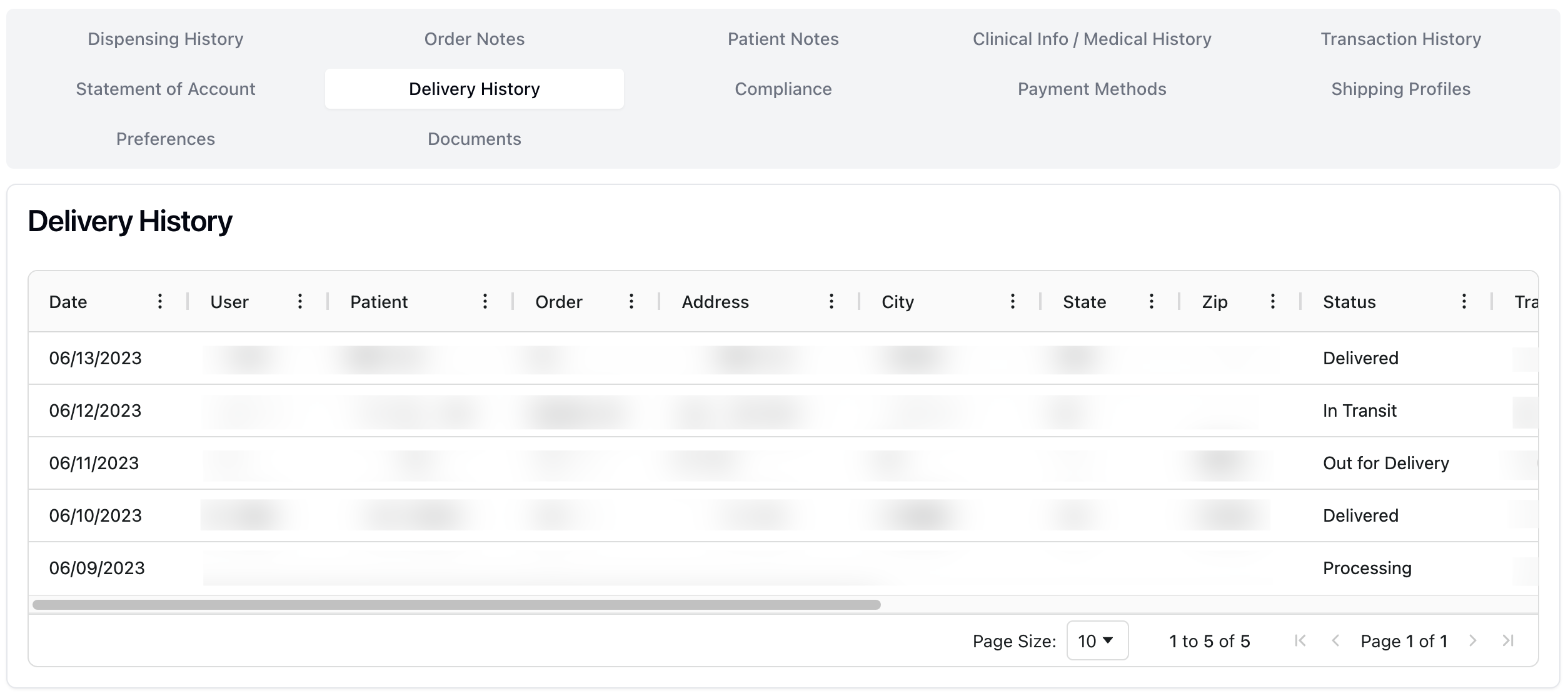Image resolution: width=1568 pixels, height=696 pixels.
Task: Open the City column options menu
Action: point(1013,302)
